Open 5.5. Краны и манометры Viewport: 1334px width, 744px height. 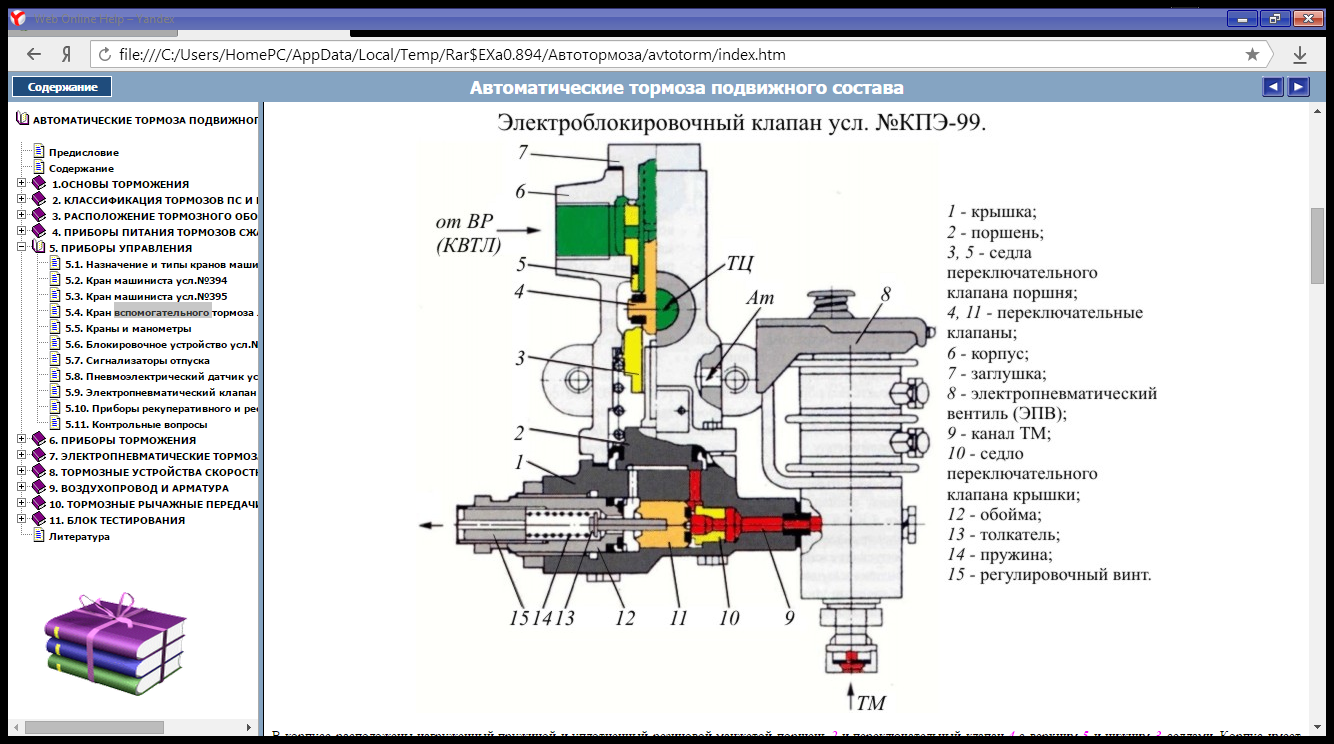pyautogui.click(x=128, y=328)
